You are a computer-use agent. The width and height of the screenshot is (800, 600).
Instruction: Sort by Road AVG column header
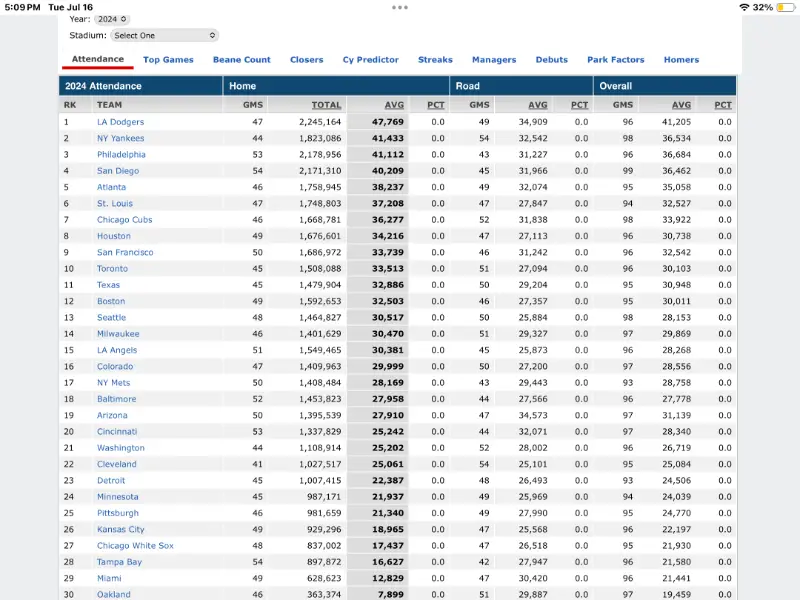point(537,105)
